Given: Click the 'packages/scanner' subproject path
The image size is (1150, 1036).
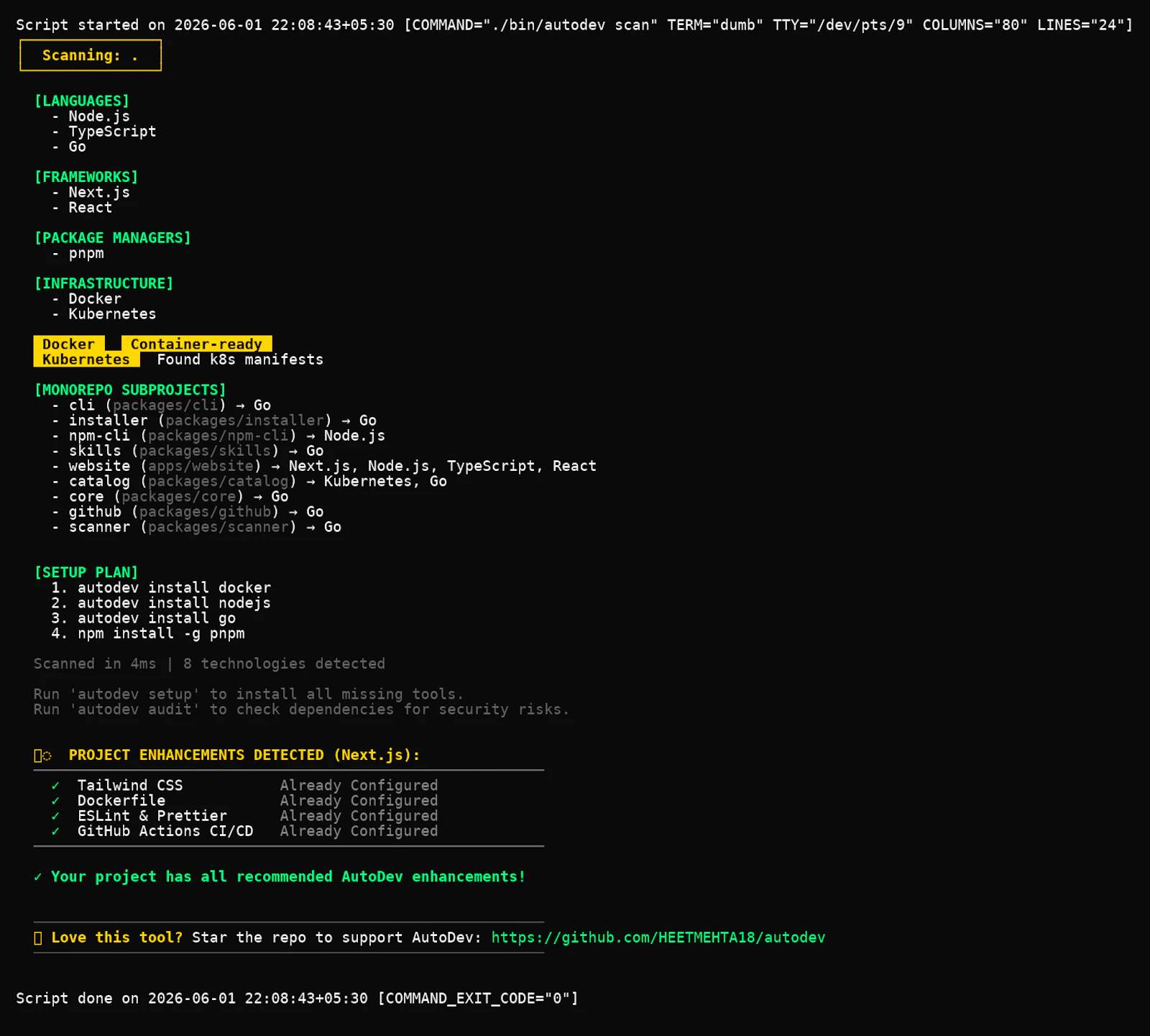Looking at the screenshot, I should (218, 527).
